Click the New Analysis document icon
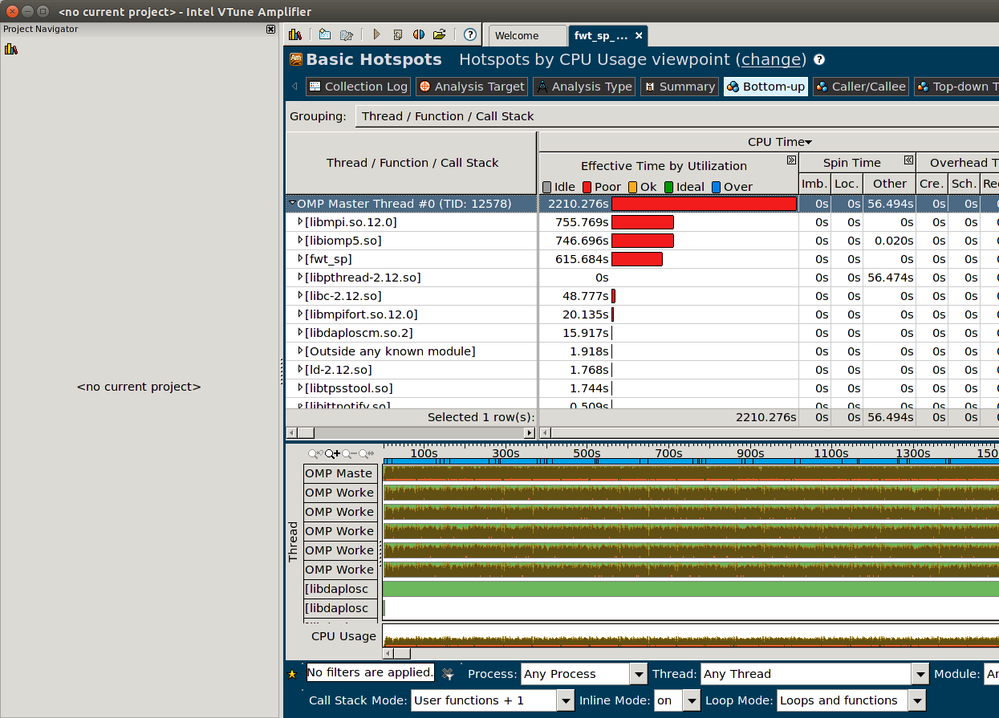 click(x=398, y=34)
